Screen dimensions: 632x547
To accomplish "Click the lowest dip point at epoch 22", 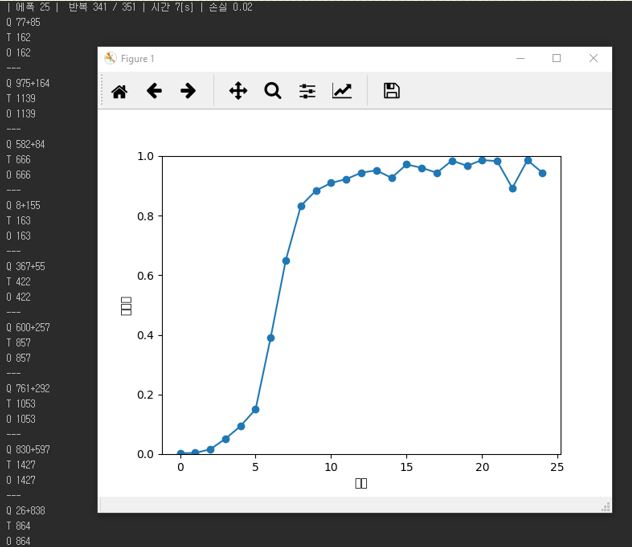I will (512, 189).
